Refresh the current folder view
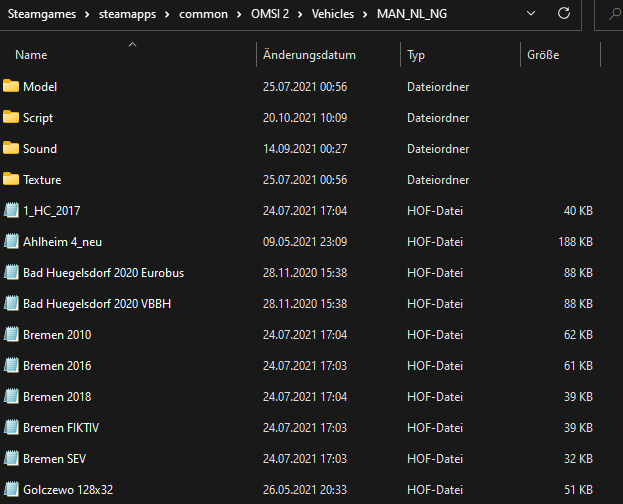The height and width of the screenshot is (504, 623). (x=565, y=14)
